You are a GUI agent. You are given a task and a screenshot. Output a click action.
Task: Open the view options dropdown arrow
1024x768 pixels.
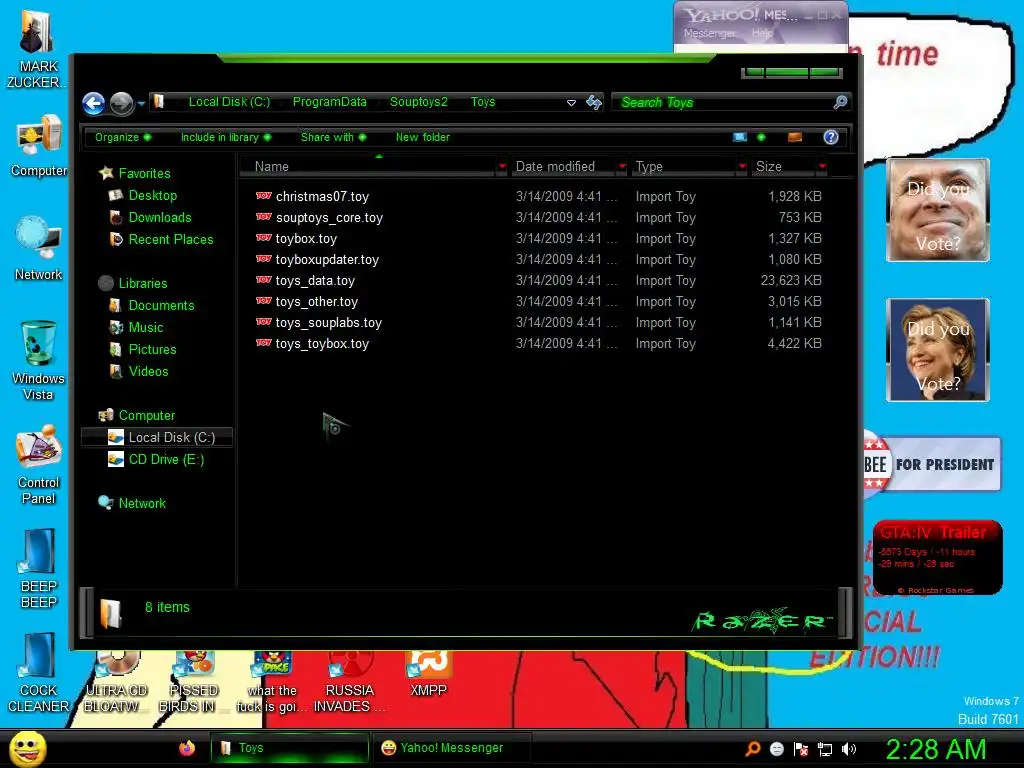(x=761, y=137)
